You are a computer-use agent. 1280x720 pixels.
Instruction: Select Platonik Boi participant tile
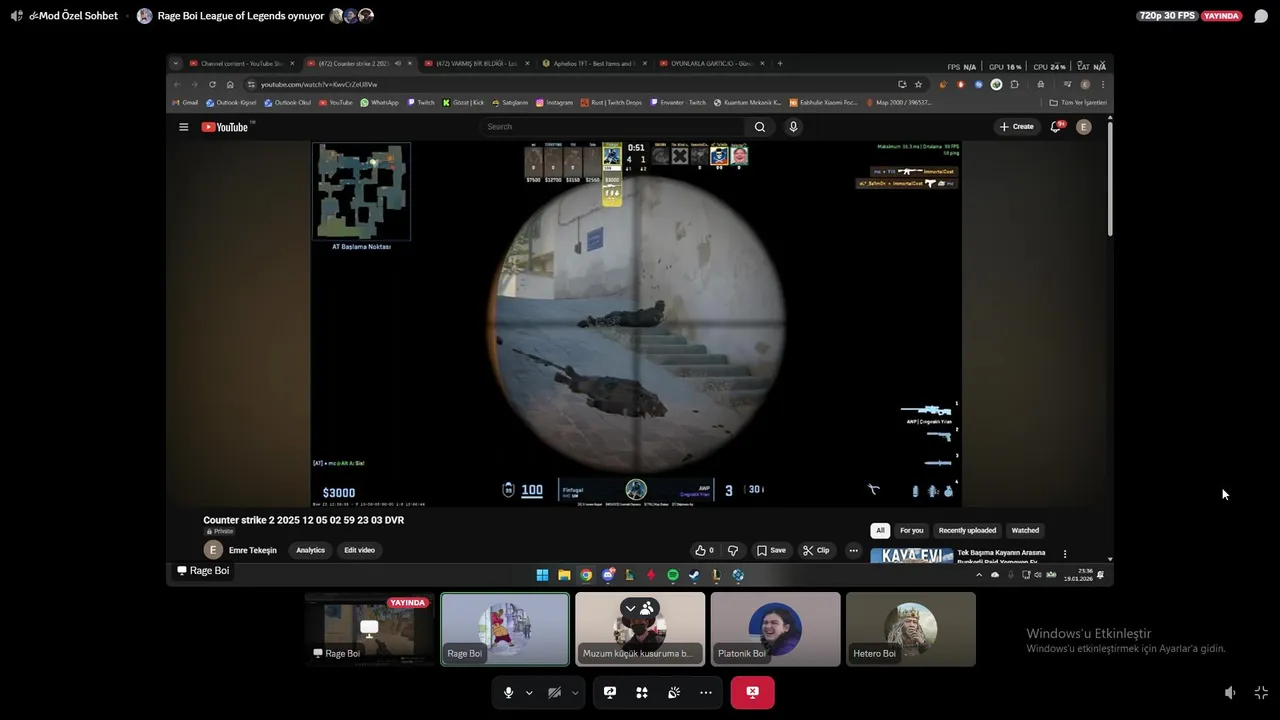point(775,629)
